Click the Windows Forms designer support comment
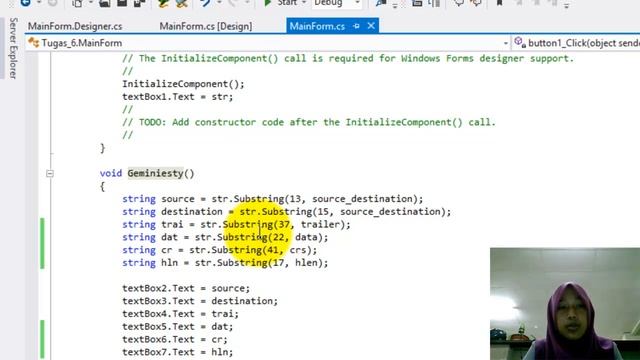The width and height of the screenshot is (640, 360). point(348,59)
